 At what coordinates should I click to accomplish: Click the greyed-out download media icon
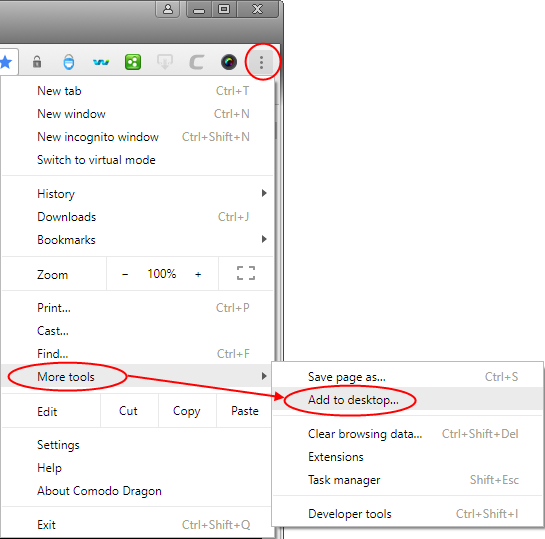(x=165, y=62)
